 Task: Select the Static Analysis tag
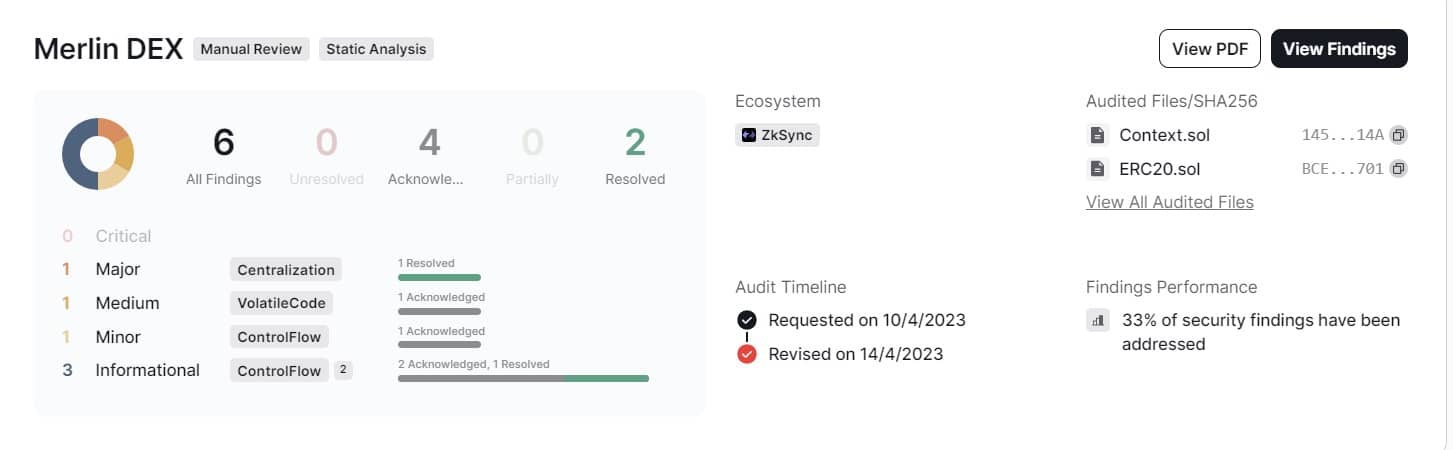click(x=376, y=49)
